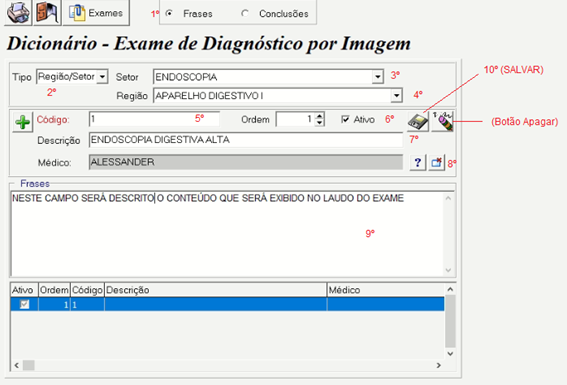
Task: Click the clear médico icon
Action: pyautogui.click(x=436, y=163)
